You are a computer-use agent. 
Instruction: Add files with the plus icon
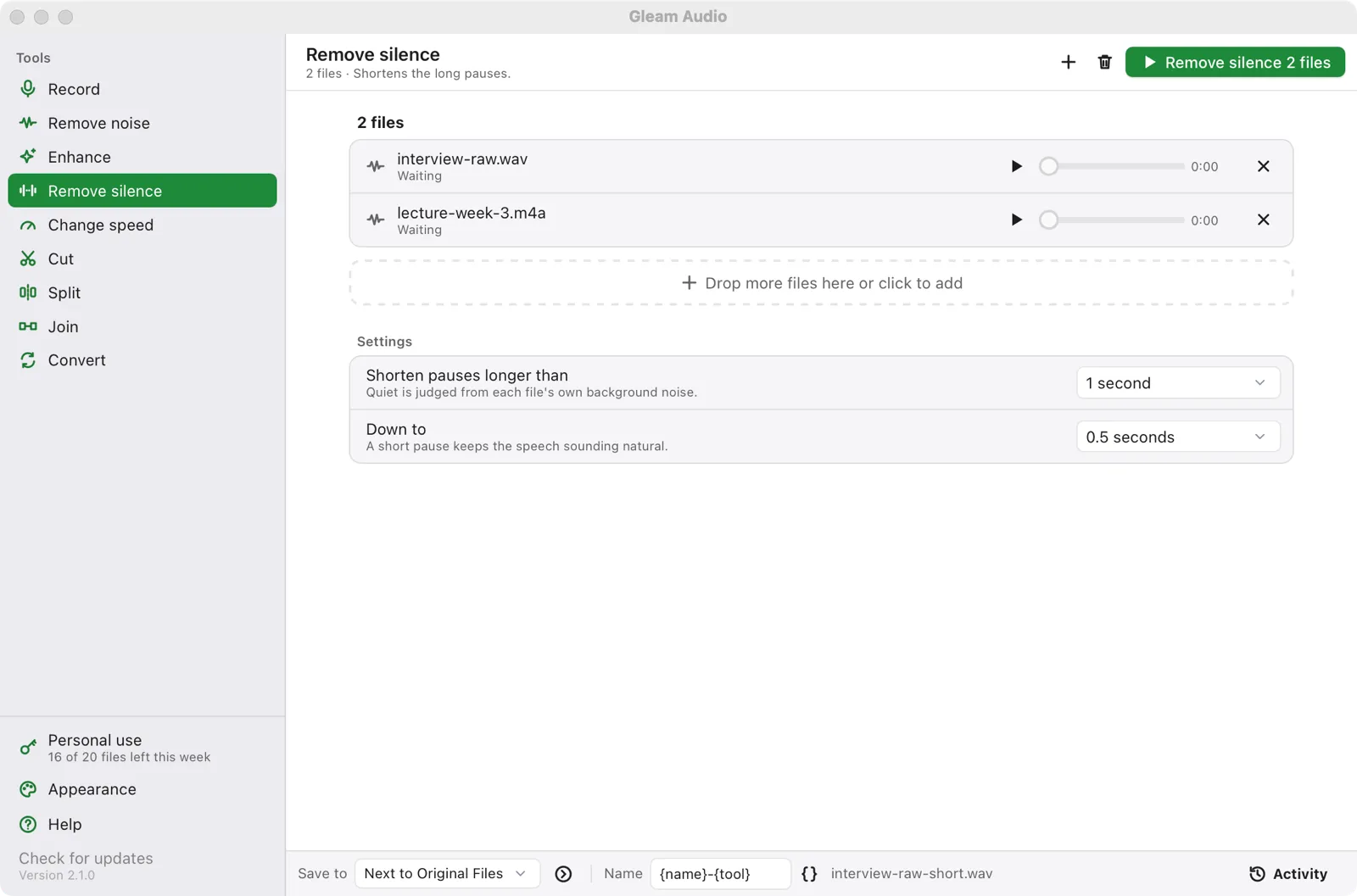(x=1068, y=62)
